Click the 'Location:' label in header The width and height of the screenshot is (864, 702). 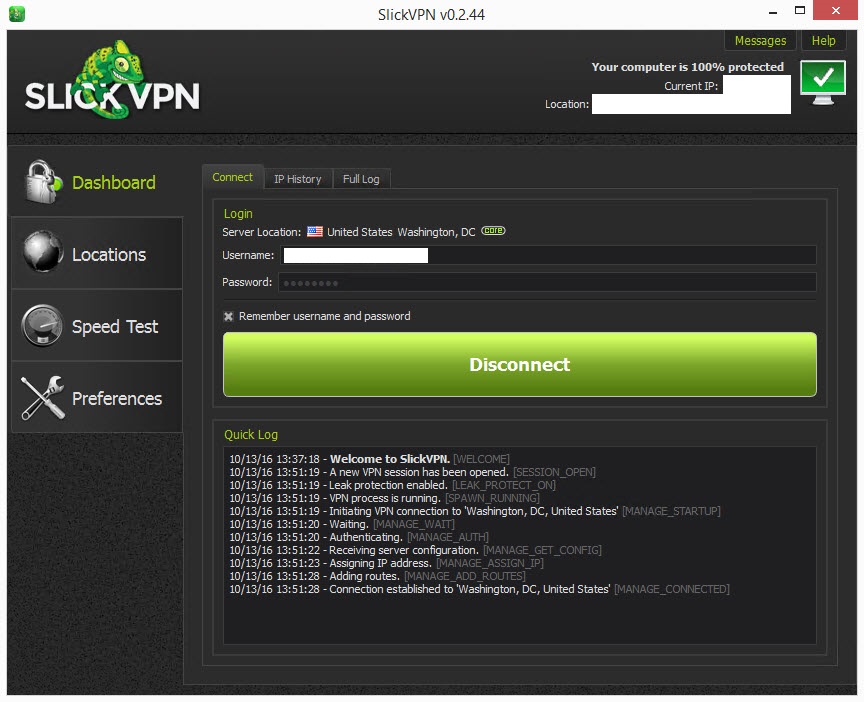[x=567, y=104]
